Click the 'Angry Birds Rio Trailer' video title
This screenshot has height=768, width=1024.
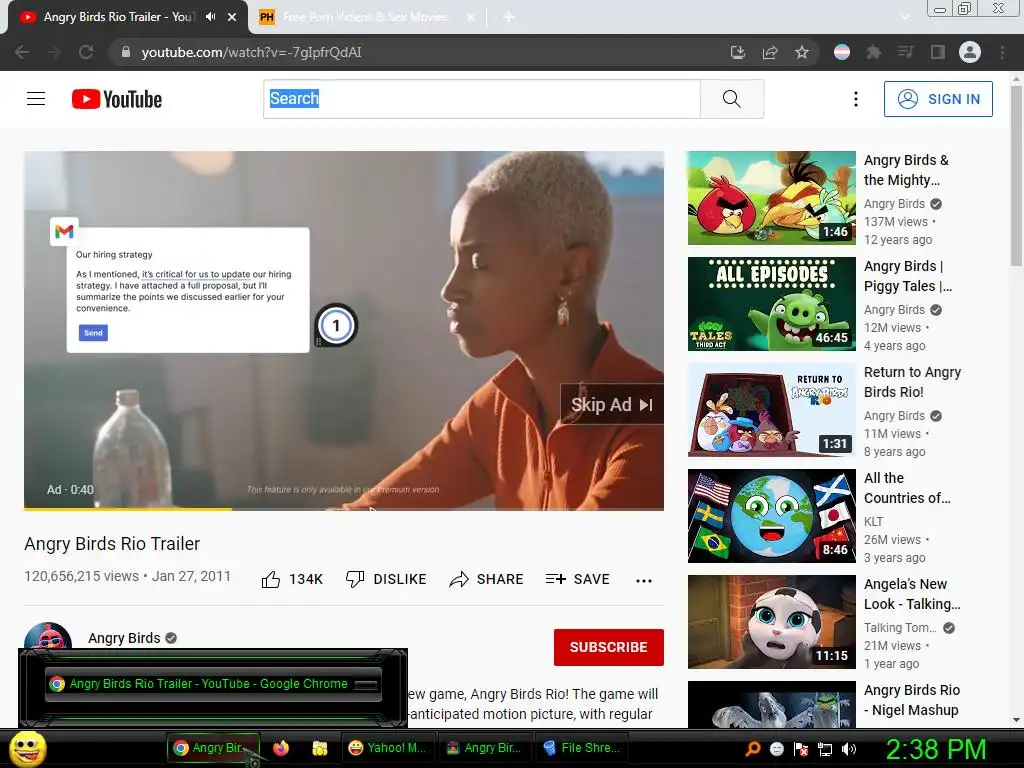[x=112, y=544]
